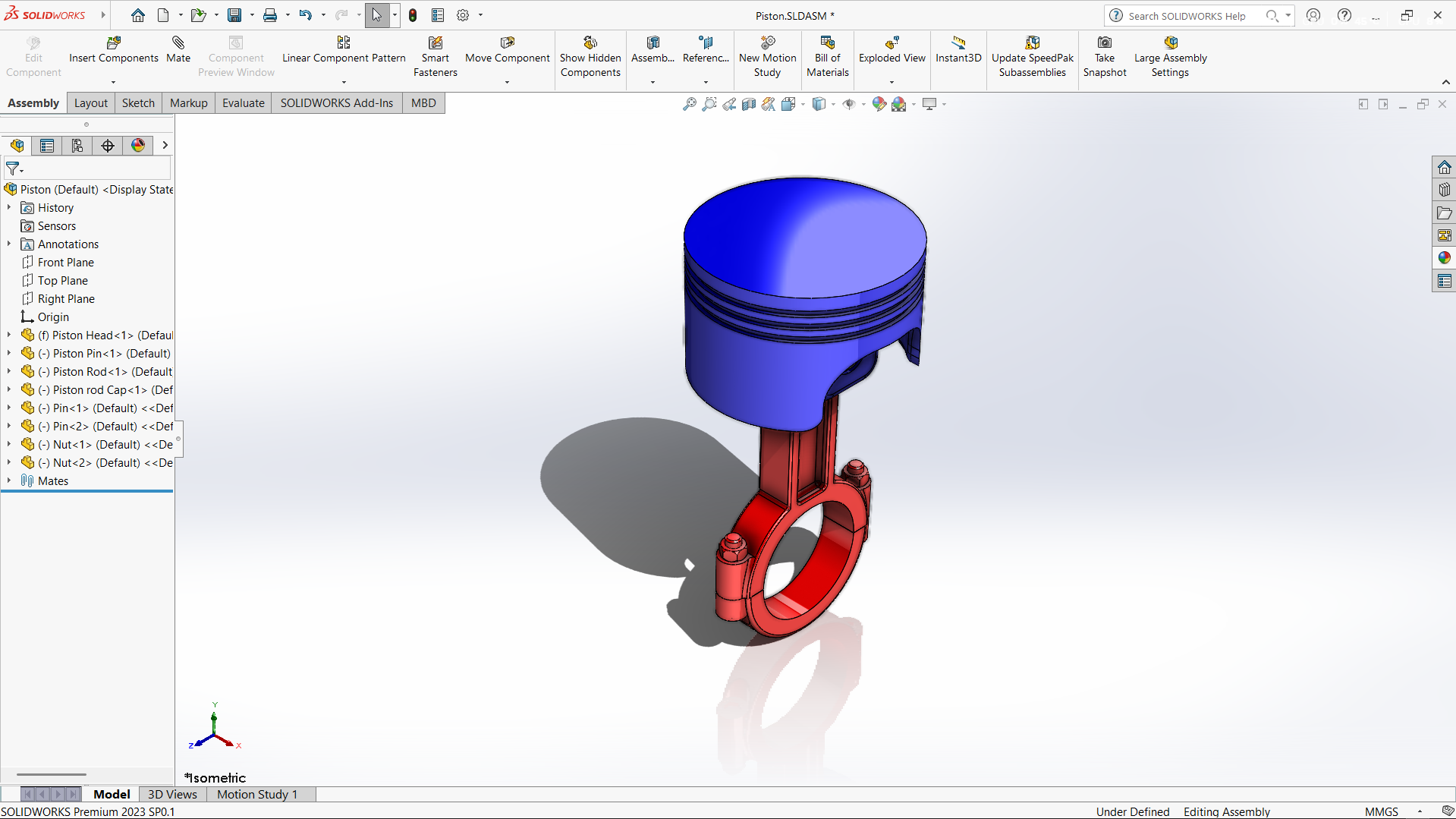Open the ConfigurationManager tab icon
The width and height of the screenshot is (1456, 819).
(77, 146)
